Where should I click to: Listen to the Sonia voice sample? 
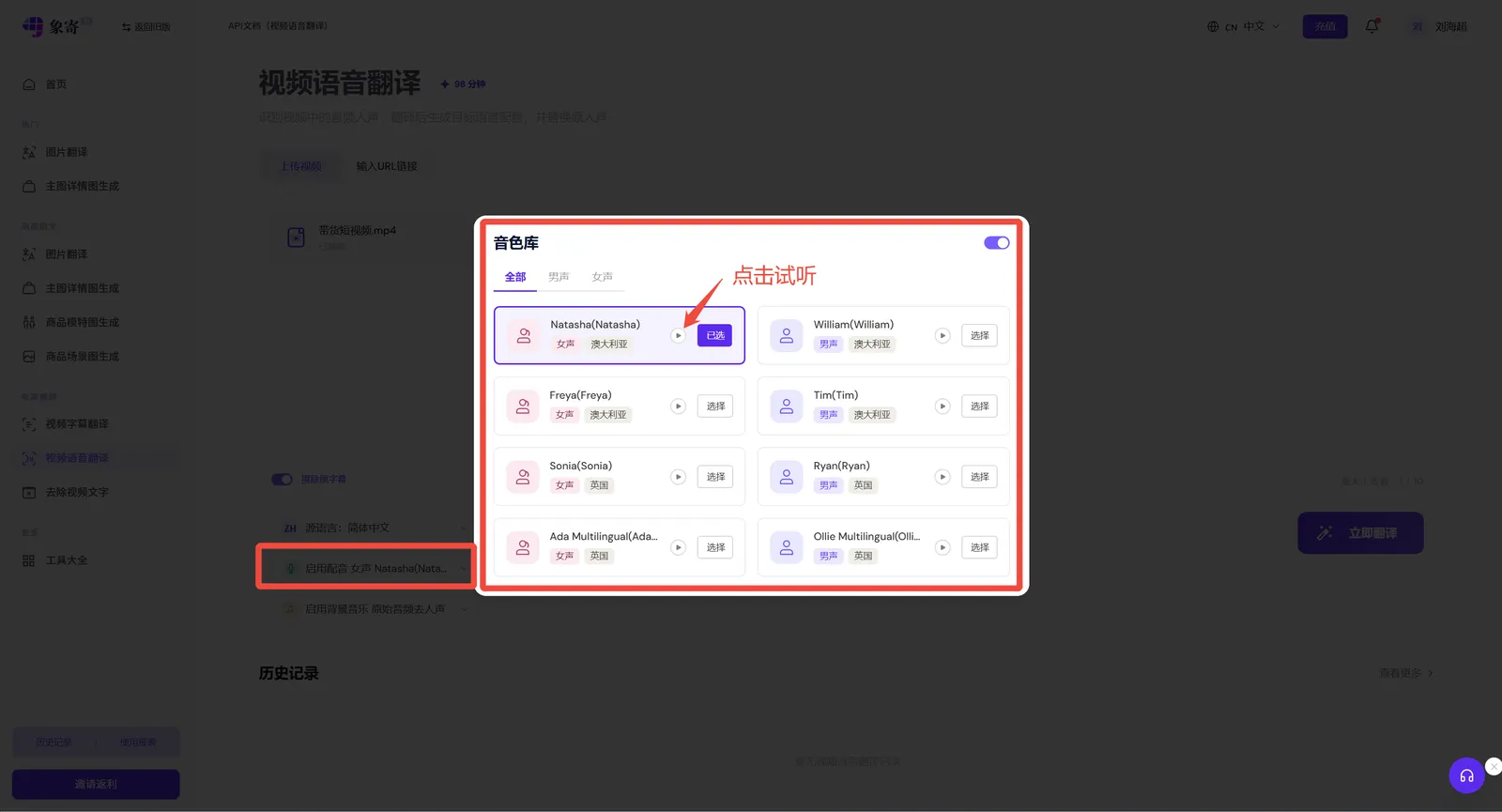(678, 477)
